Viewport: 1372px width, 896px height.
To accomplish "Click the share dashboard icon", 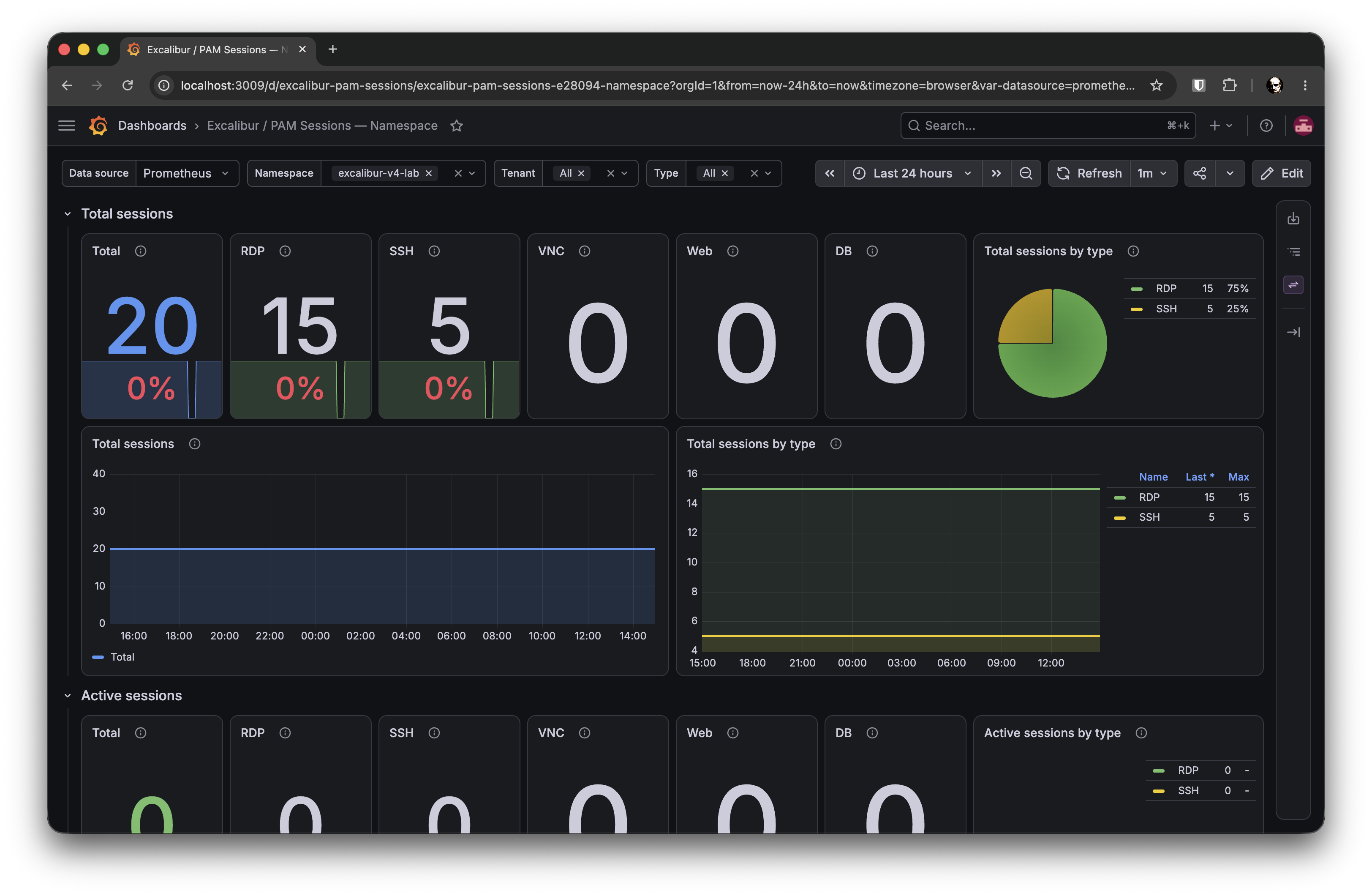I will tap(1200, 173).
